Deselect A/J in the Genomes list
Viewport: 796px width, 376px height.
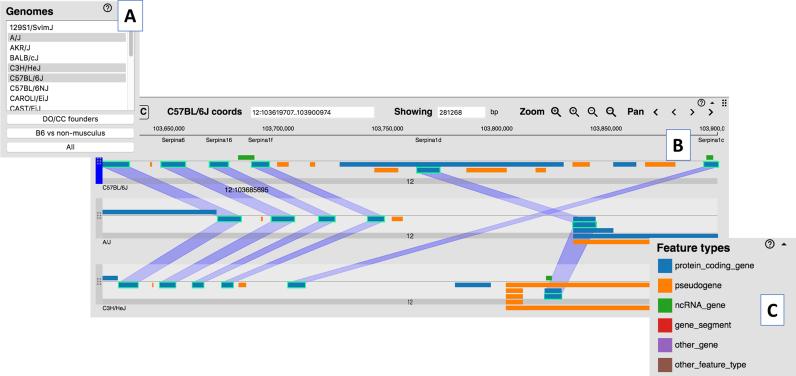tap(67, 38)
